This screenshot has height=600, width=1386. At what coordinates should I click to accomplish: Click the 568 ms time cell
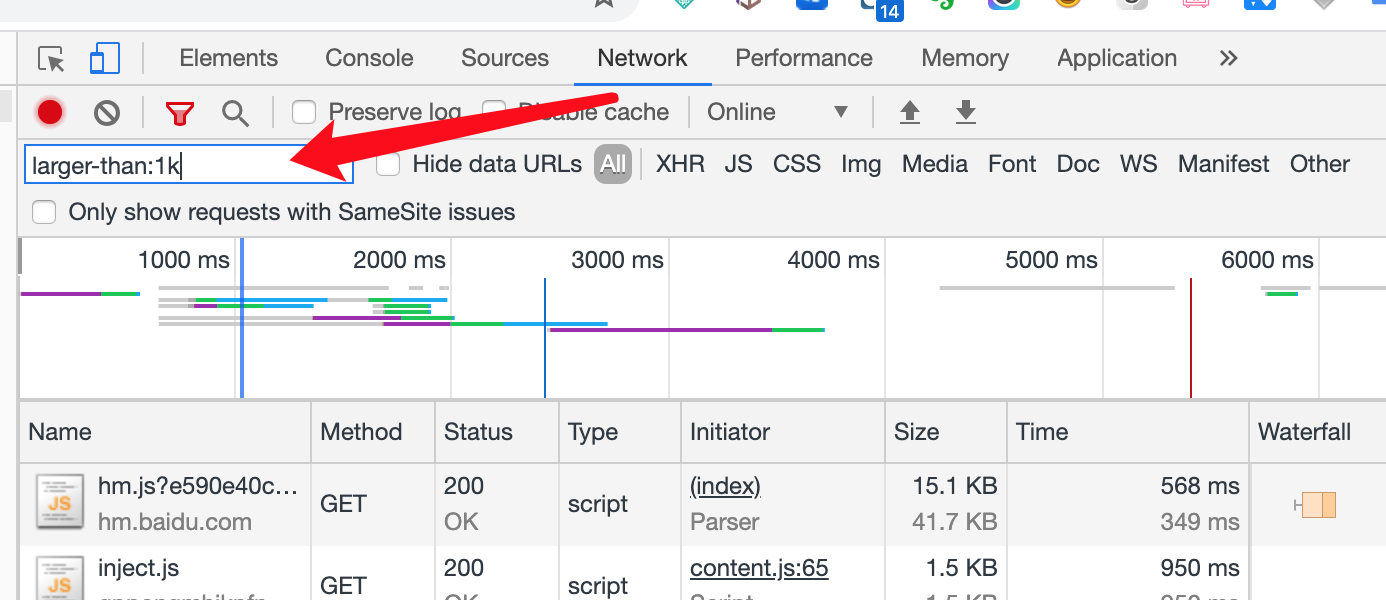1200,486
